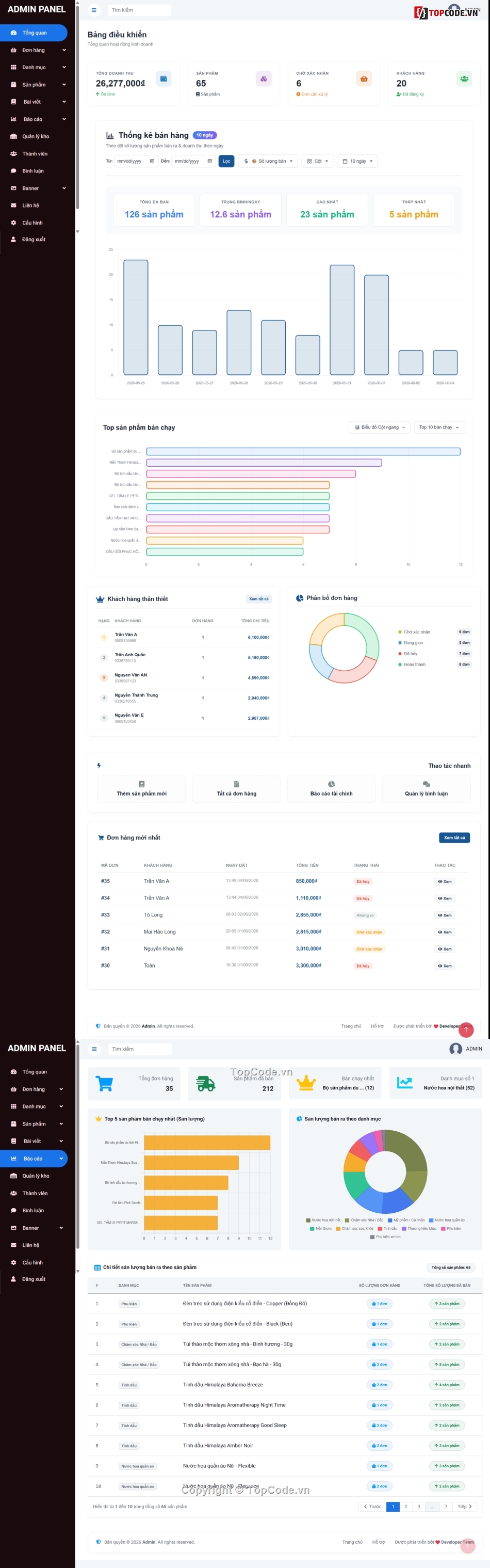
Task: Click the shield icon in the dashboard page footer
Action: (99, 1026)
